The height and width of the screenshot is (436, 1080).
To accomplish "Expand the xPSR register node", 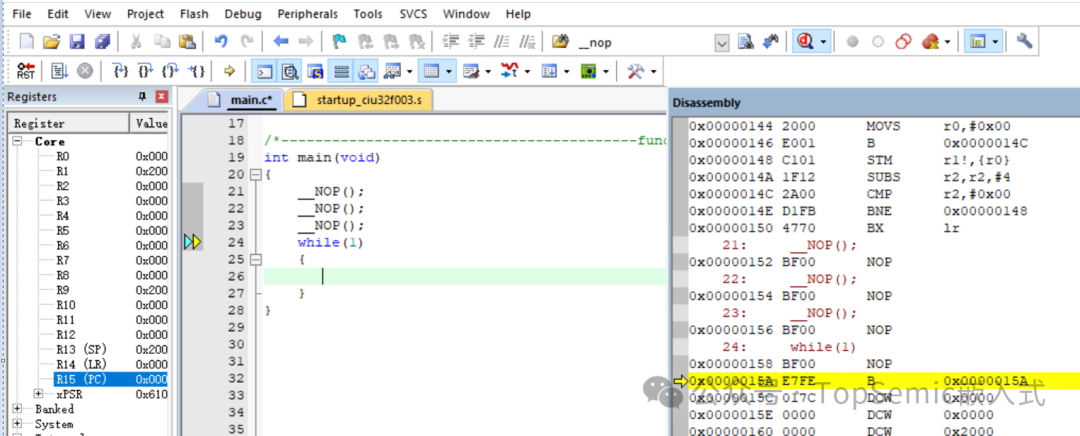I will [39, 394].
